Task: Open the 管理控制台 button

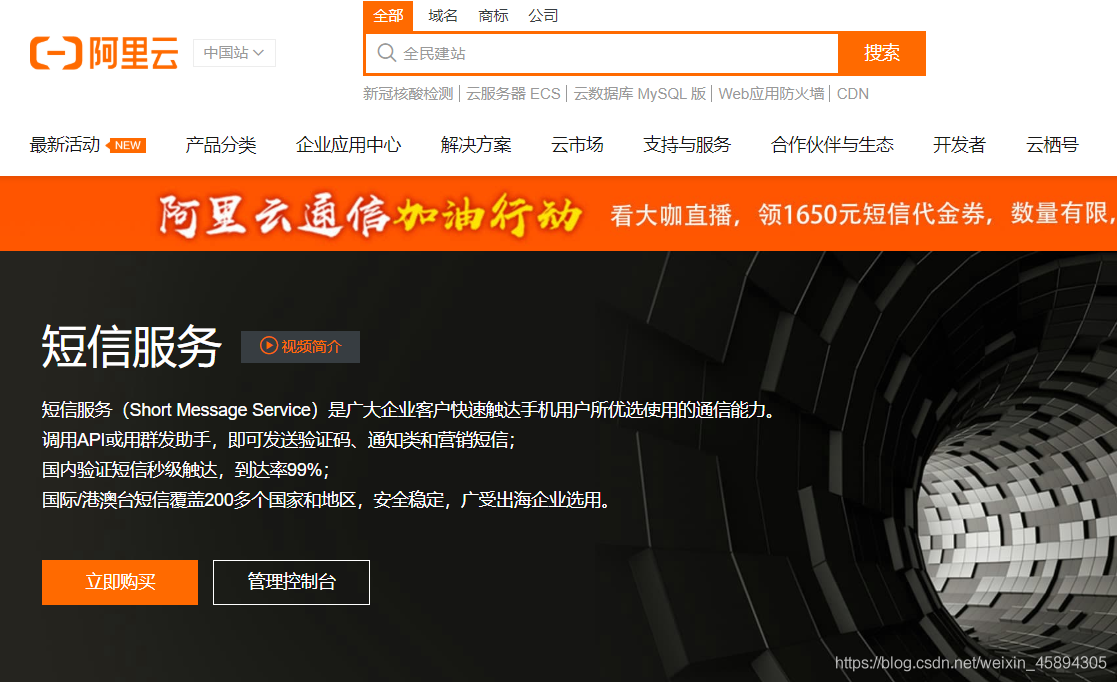Action: [291, 582]
